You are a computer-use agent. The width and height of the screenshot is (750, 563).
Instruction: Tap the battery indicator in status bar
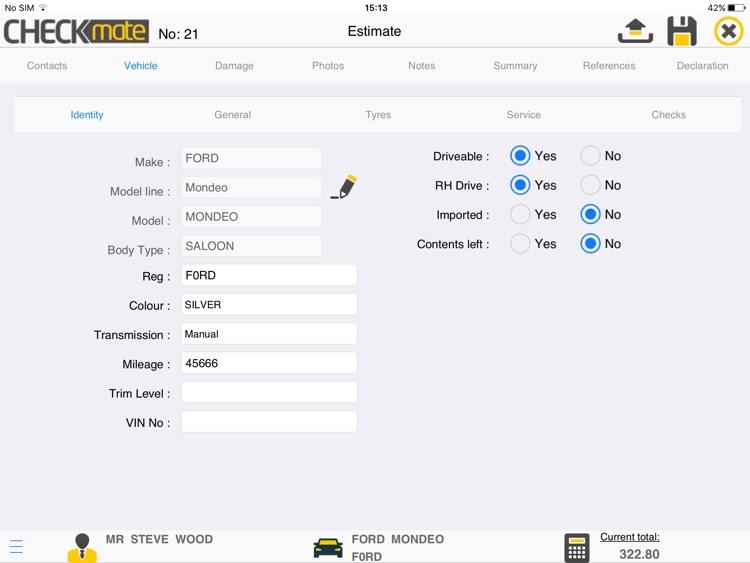click(737, 8)
